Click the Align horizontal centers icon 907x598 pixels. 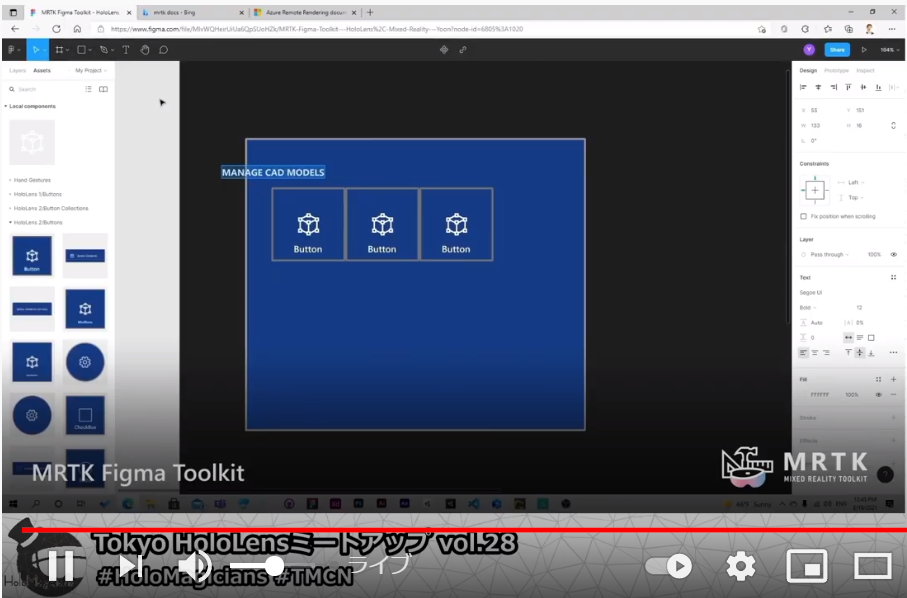(818, 87)
